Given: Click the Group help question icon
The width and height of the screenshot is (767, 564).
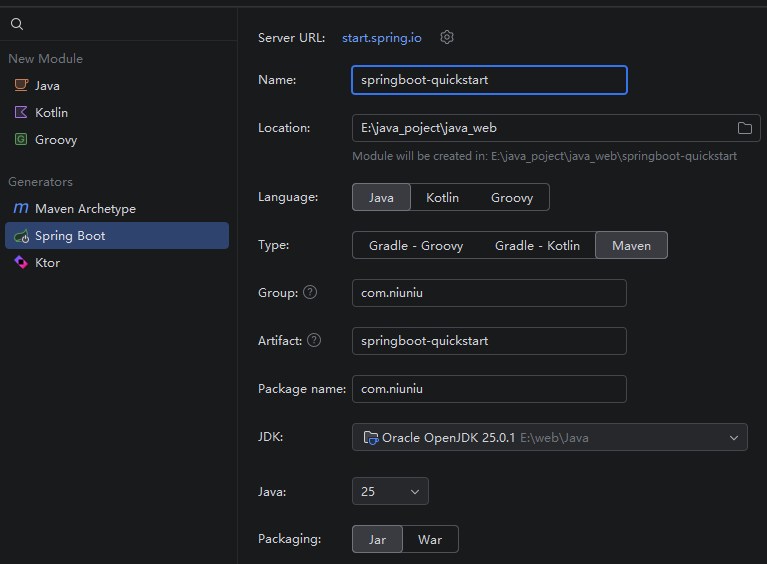Looking at the screenshot, I should [x=310, y=292].
